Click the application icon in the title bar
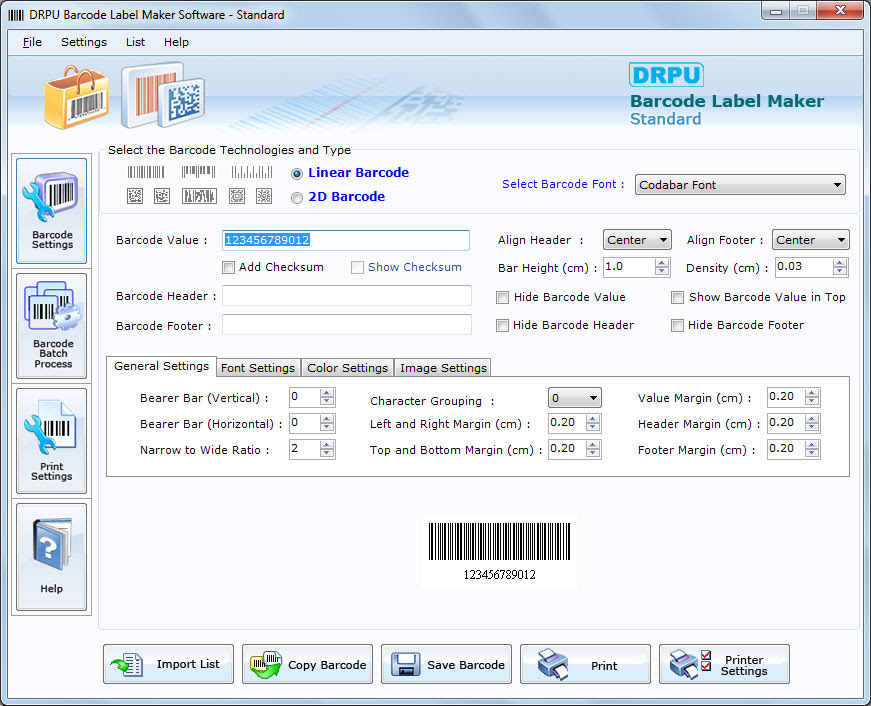Viewport: 871px width, 706px height. [16, 15]
